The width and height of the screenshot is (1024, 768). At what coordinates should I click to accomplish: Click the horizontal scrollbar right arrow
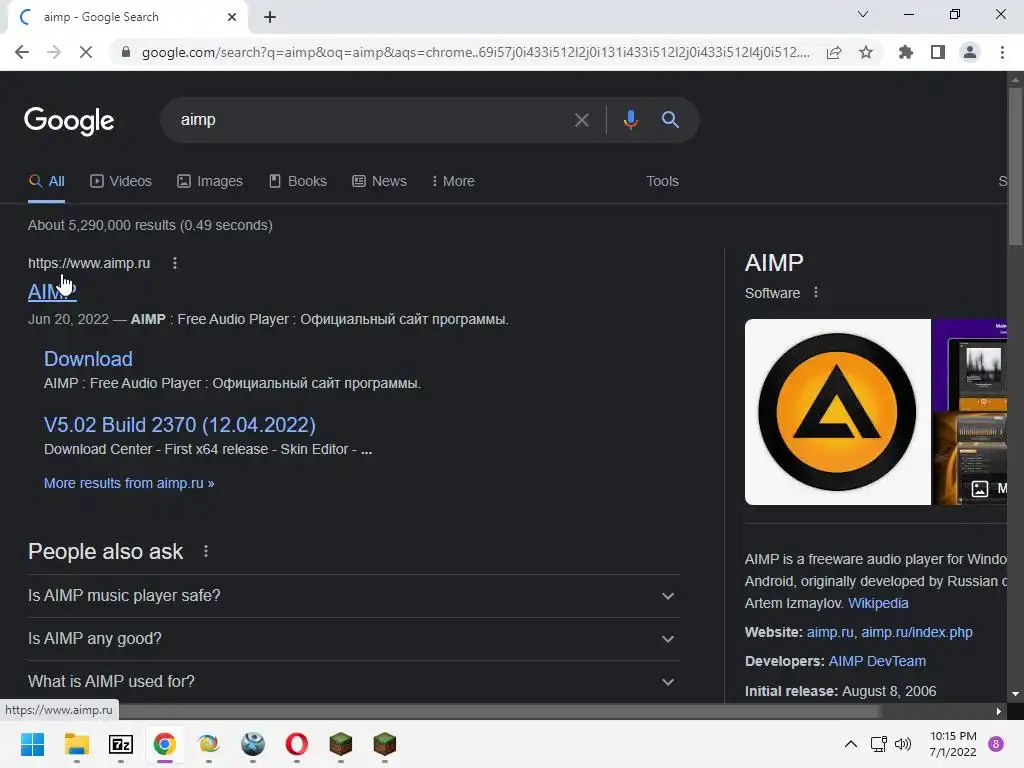click(999, 711)
